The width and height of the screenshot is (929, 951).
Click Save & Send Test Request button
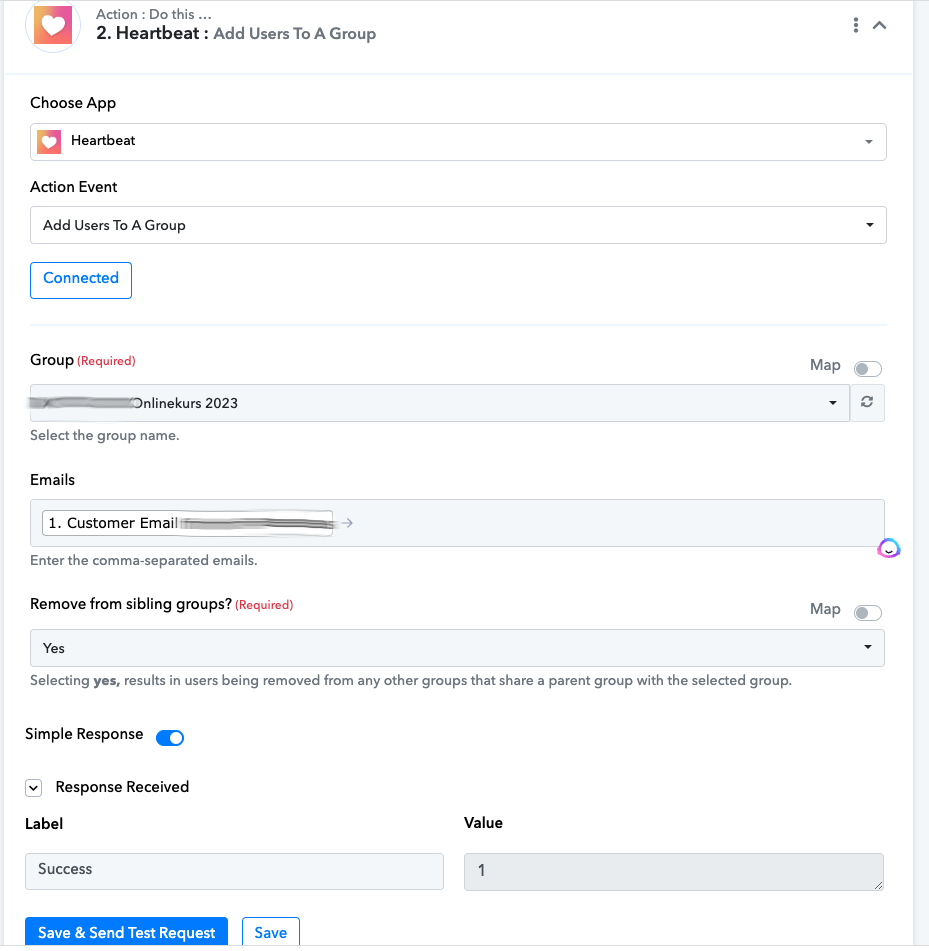click(x=126, y=932)
